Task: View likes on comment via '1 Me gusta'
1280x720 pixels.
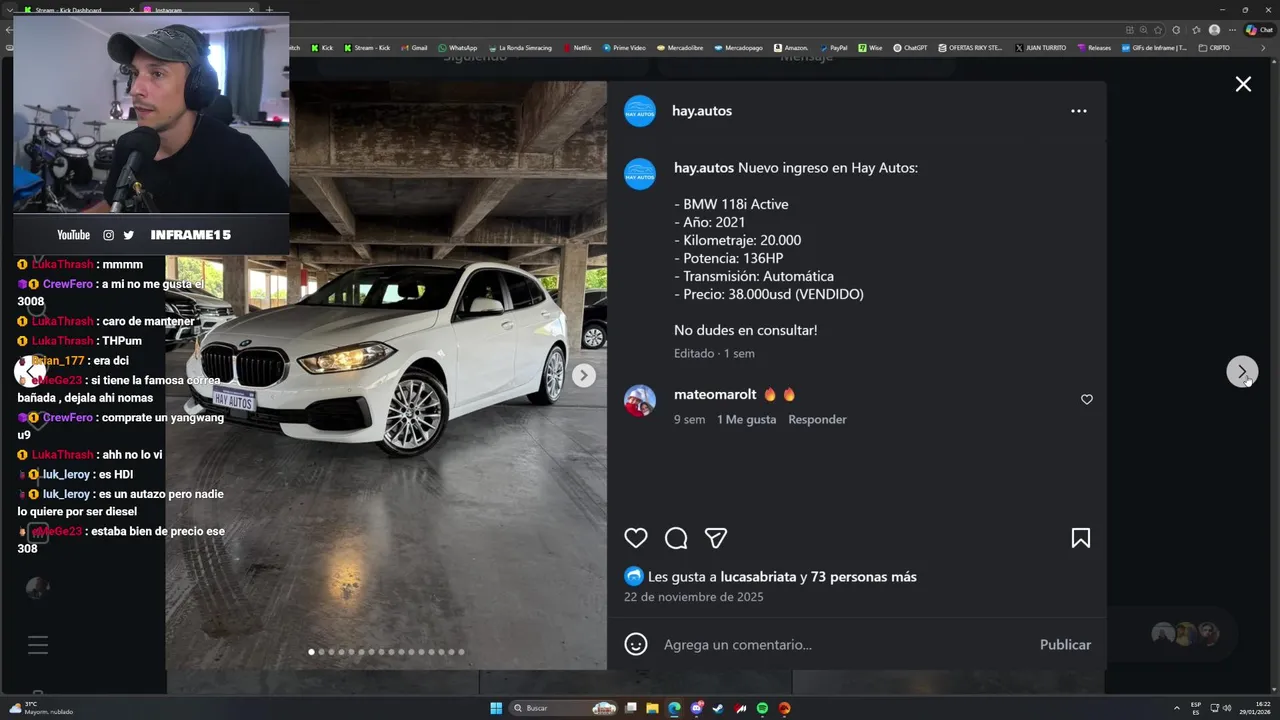Action: 746,419
